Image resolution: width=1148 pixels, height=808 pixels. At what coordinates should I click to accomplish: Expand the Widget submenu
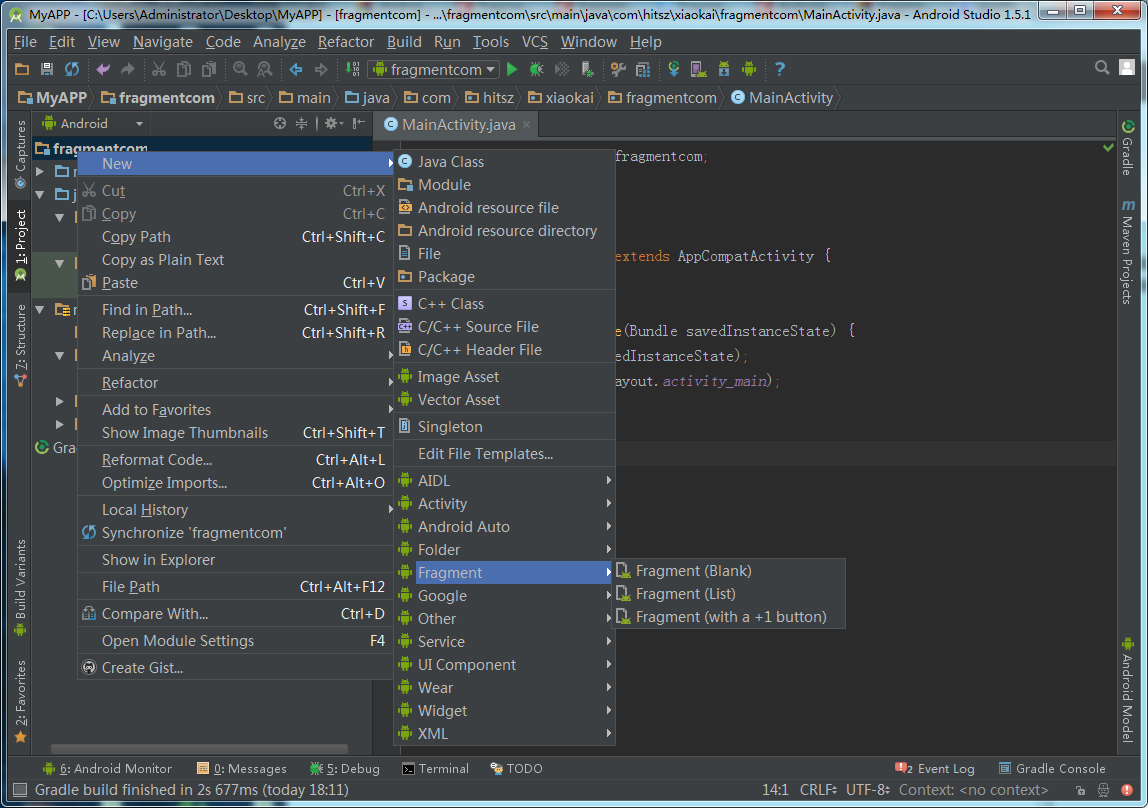pyautogui.click(x=504, y=711)
